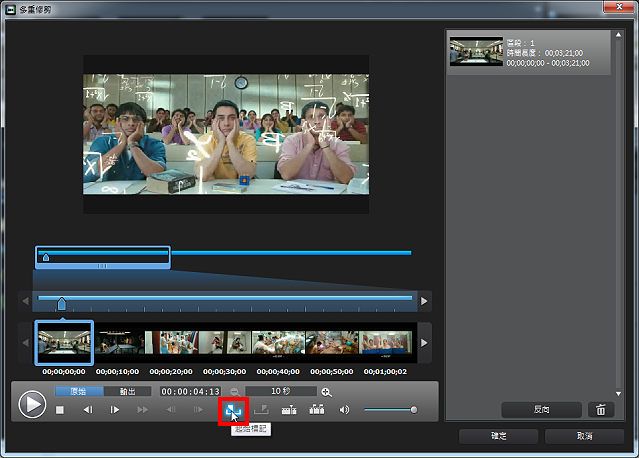Mute the preview audio speaker icon
This screenshot has height=458, width=639.
pyautogui.click(x=344, y=410)
